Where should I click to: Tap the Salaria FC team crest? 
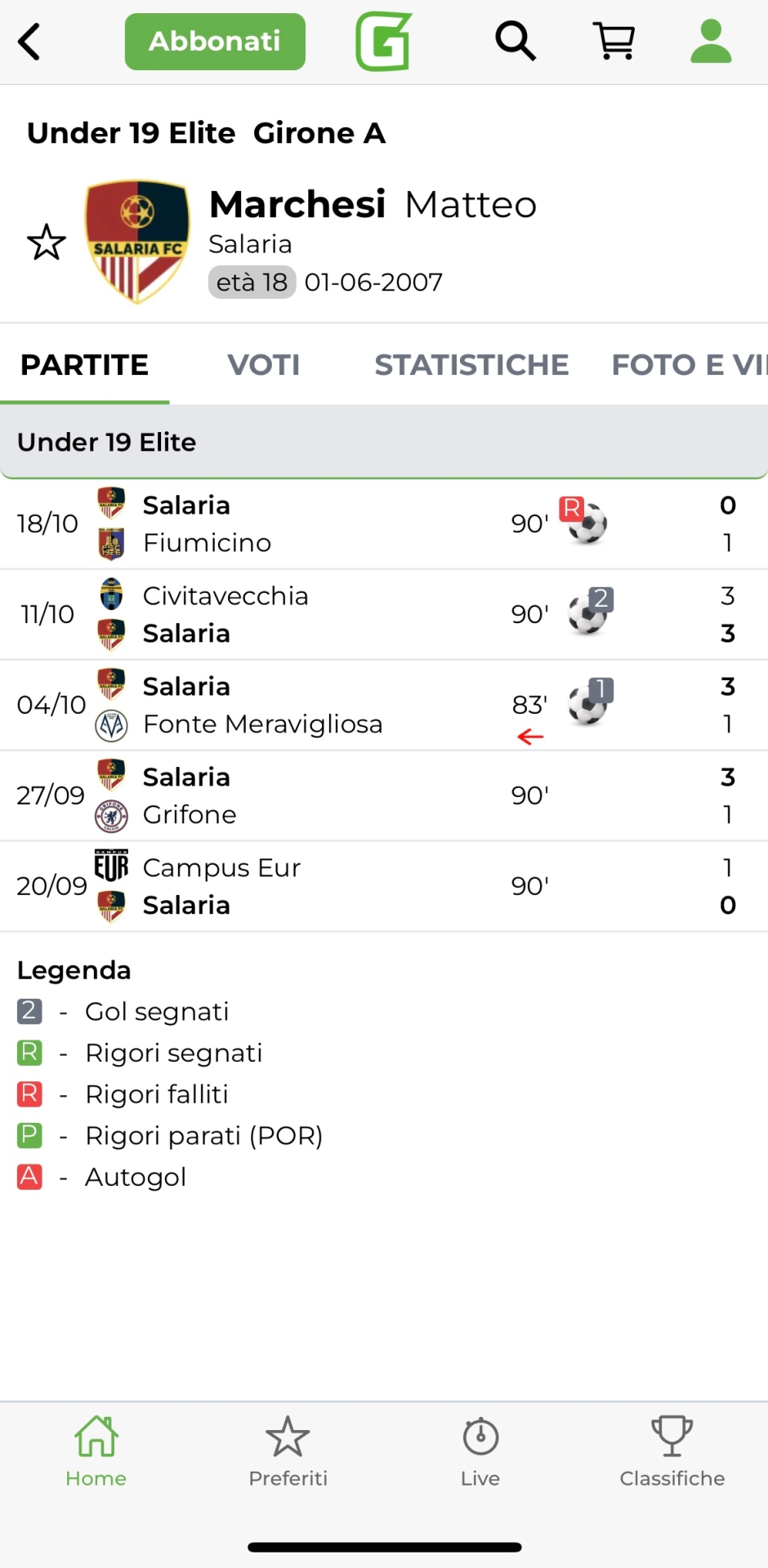[x=137, y=241]
